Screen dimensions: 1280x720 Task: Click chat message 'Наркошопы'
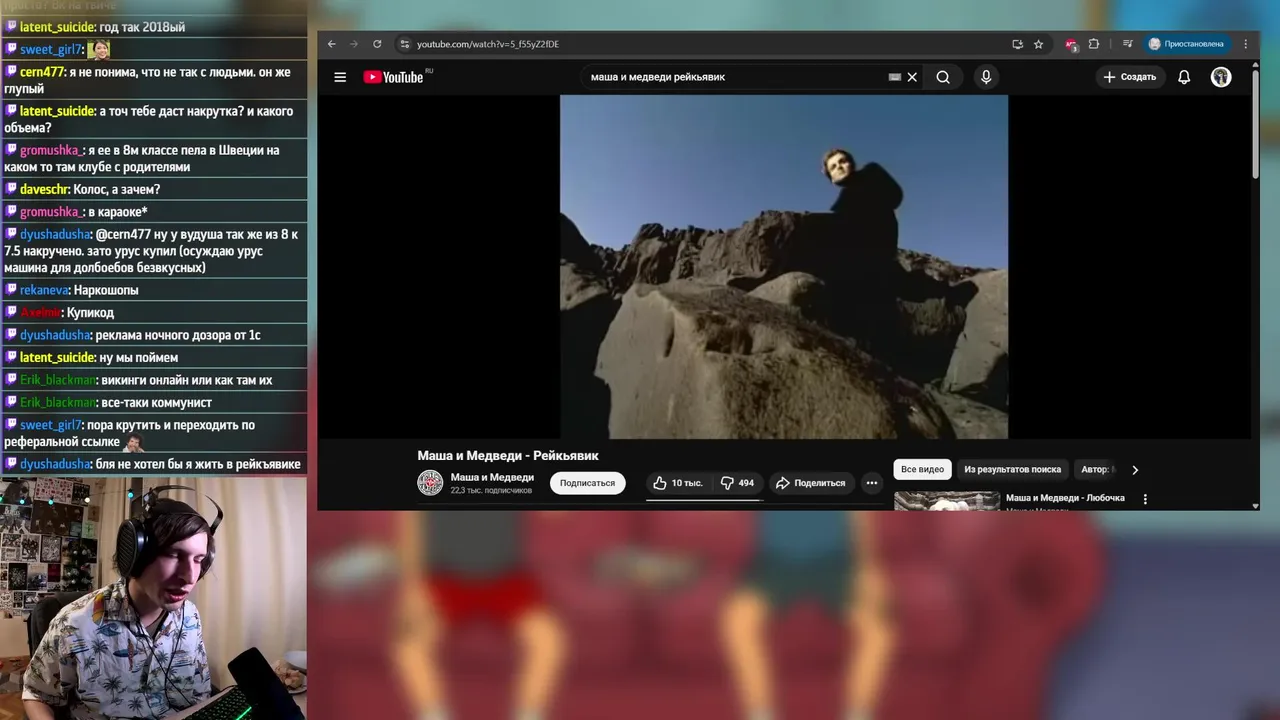pyautogui.click(x=106, y=290)
